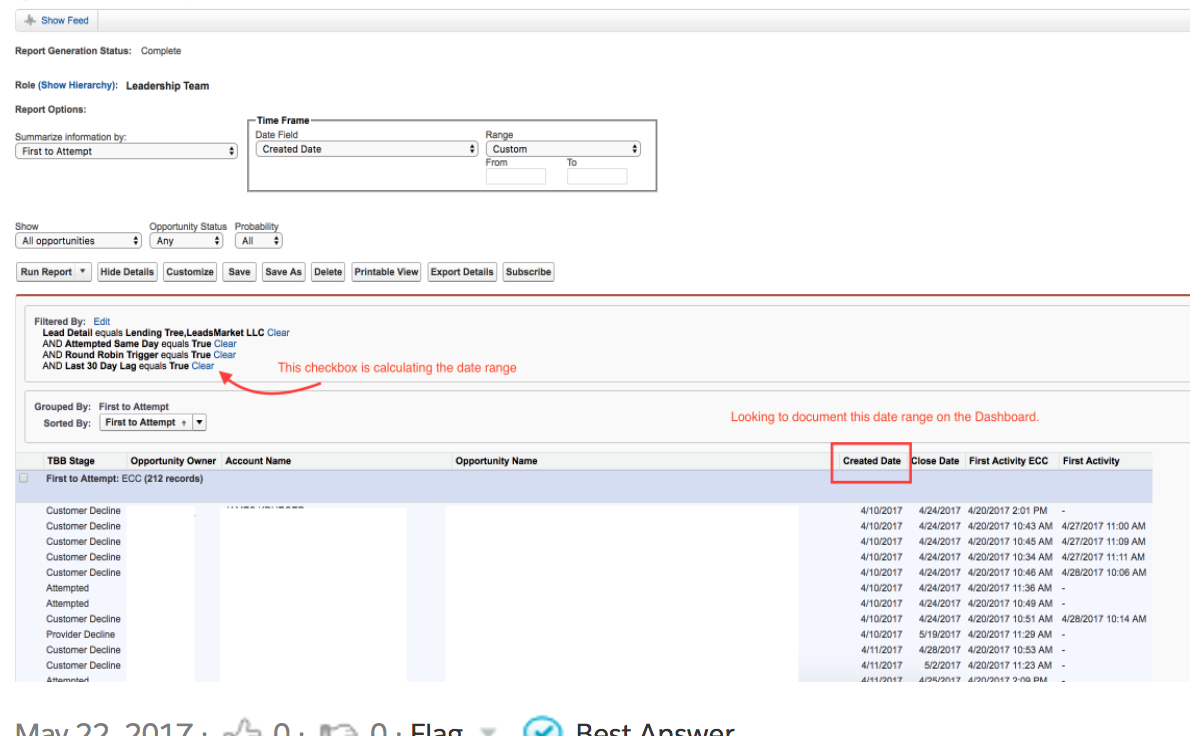Click the thumbs-down dislike icon
This screenshot has width=1198, height=736.
(x=337, y=729)
